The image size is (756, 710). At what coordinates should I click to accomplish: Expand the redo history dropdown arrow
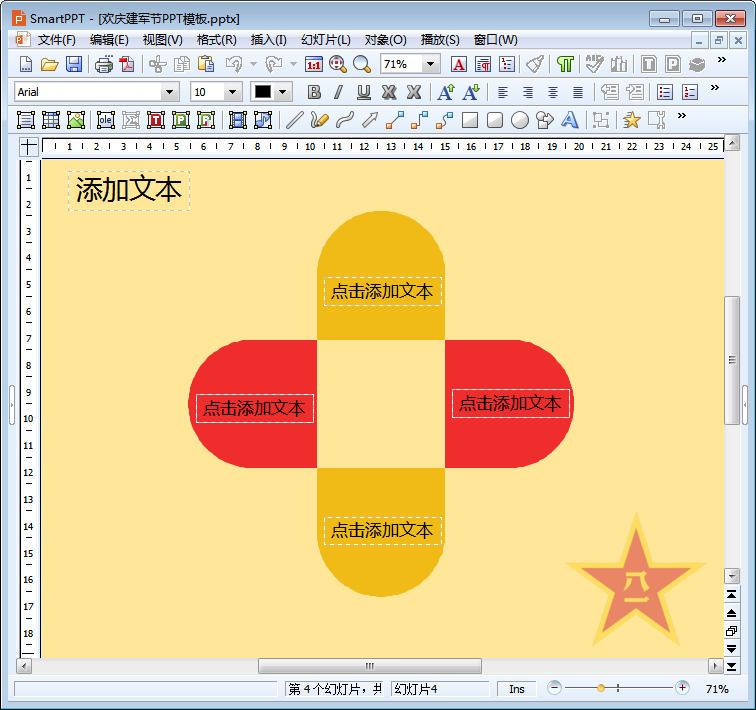coord(293,64)
